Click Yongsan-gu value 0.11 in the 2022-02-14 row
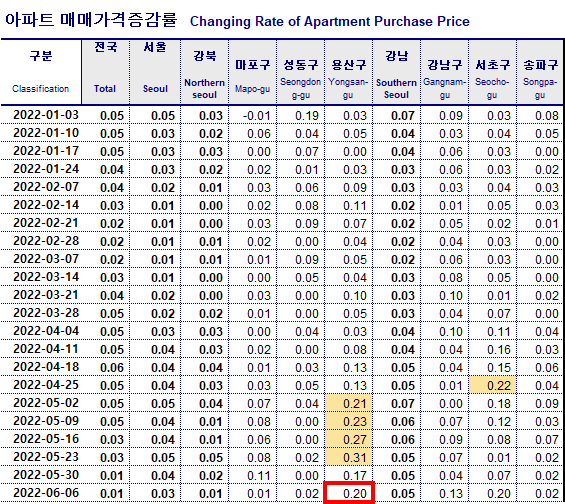This screenshot has width=565, height=504. point(355,206)
